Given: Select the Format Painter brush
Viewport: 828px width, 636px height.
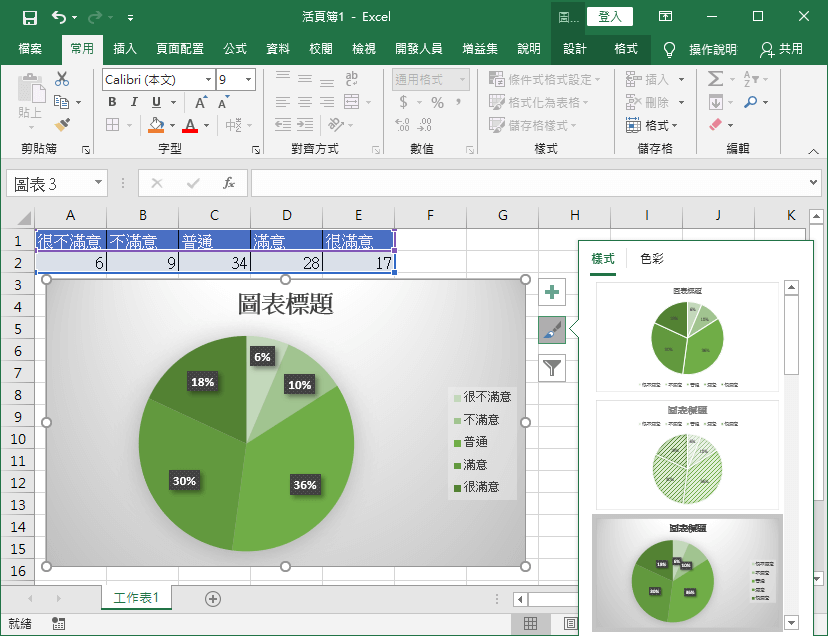Looking at the screenshot, I should coord(62,125).
